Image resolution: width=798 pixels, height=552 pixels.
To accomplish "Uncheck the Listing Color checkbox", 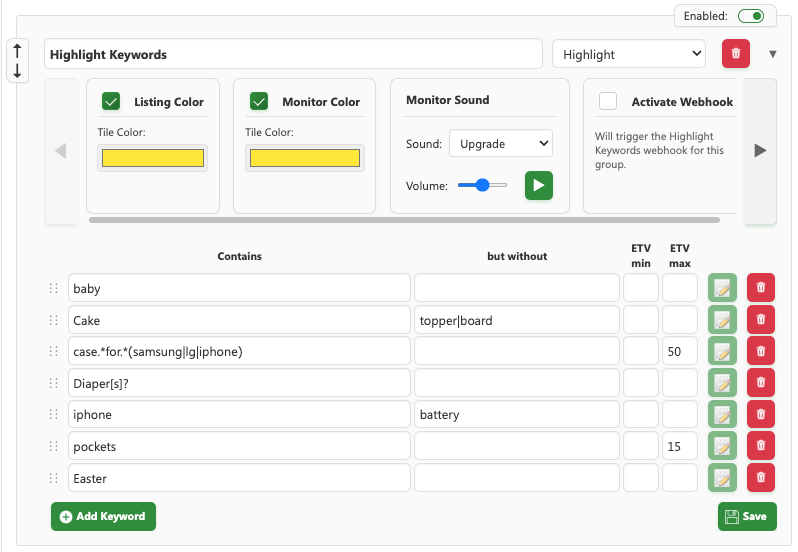I will coord(111,101).
